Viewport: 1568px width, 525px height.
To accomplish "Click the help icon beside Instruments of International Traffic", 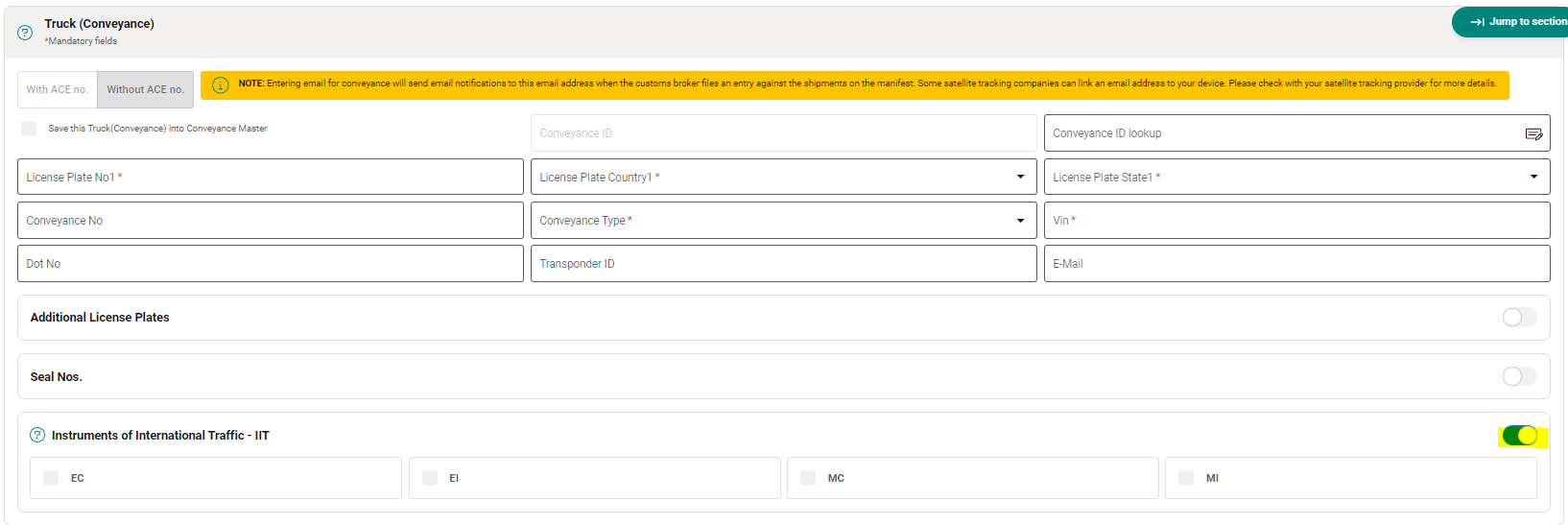I will [x=37, y=435].
